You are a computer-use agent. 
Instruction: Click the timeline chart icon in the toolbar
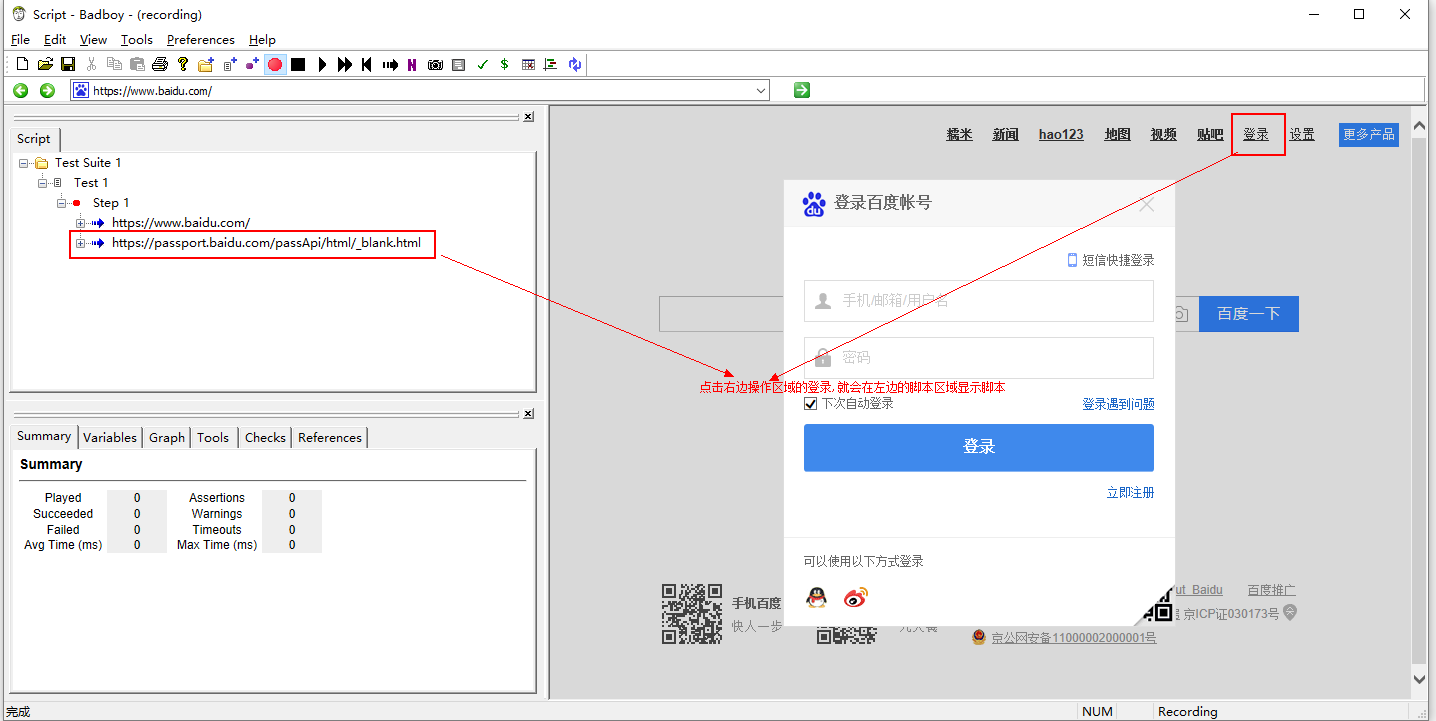click(x=551, y=64)
